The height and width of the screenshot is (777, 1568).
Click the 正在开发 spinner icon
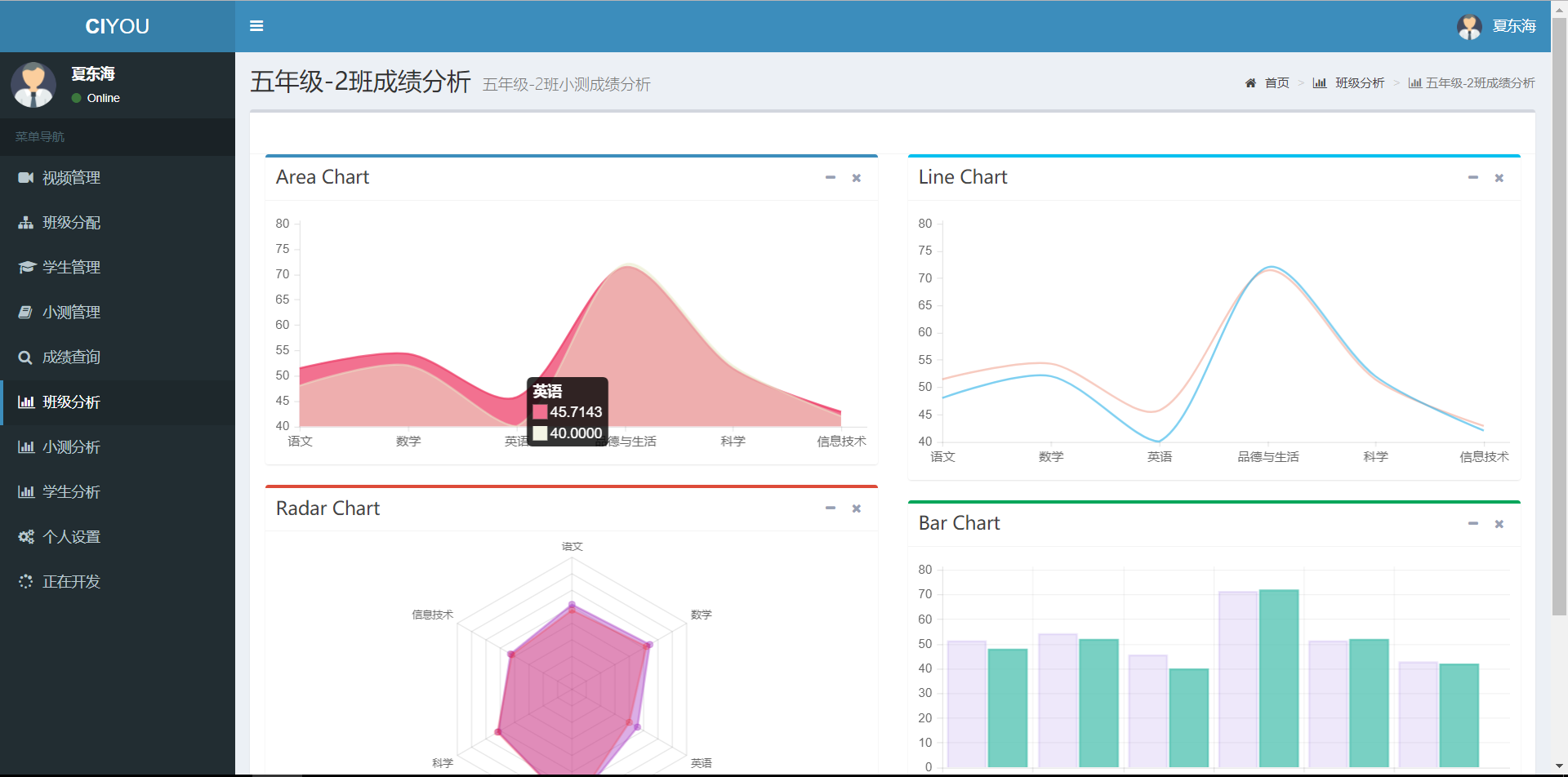tap(26, 582)
